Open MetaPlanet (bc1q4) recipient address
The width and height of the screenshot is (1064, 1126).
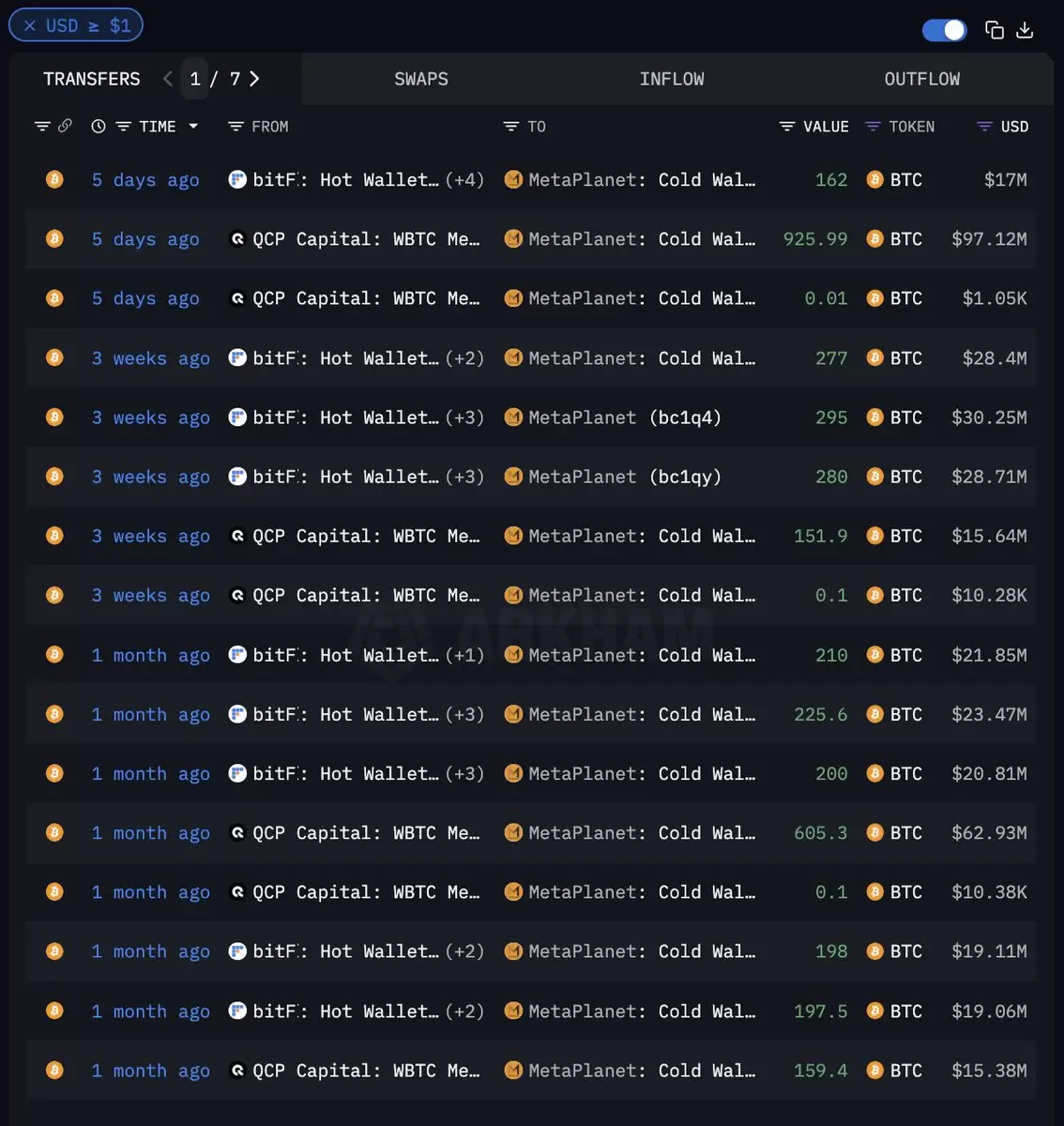click(x=625, y=418)
